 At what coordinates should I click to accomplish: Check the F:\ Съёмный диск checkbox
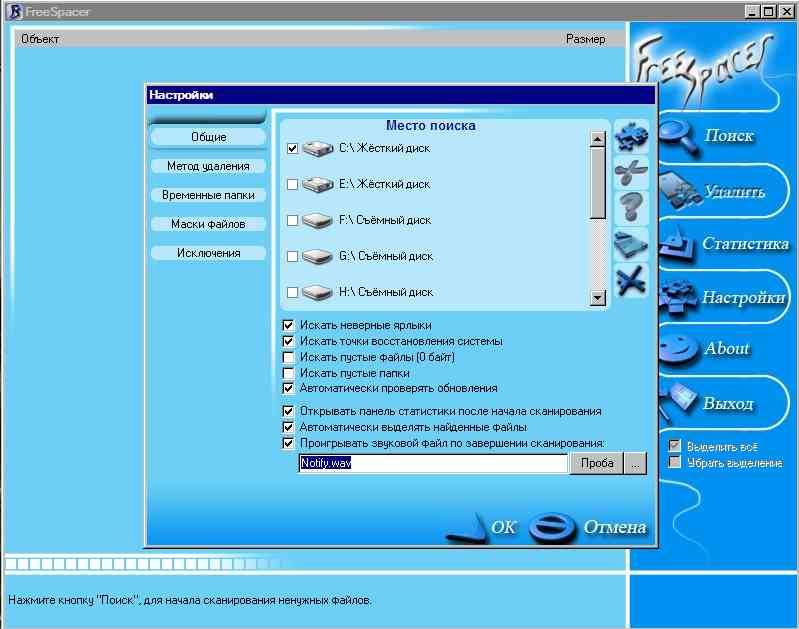click(293, 220)
